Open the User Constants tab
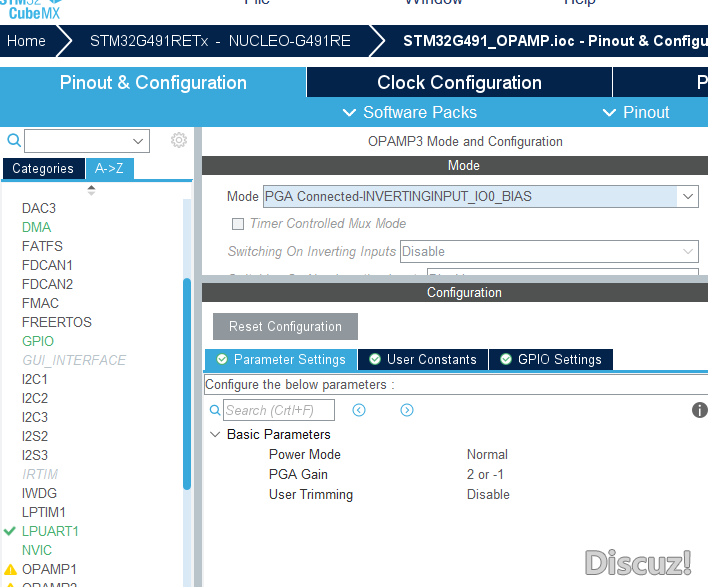This screenshot has height=587, width=708. click(423, 359)
